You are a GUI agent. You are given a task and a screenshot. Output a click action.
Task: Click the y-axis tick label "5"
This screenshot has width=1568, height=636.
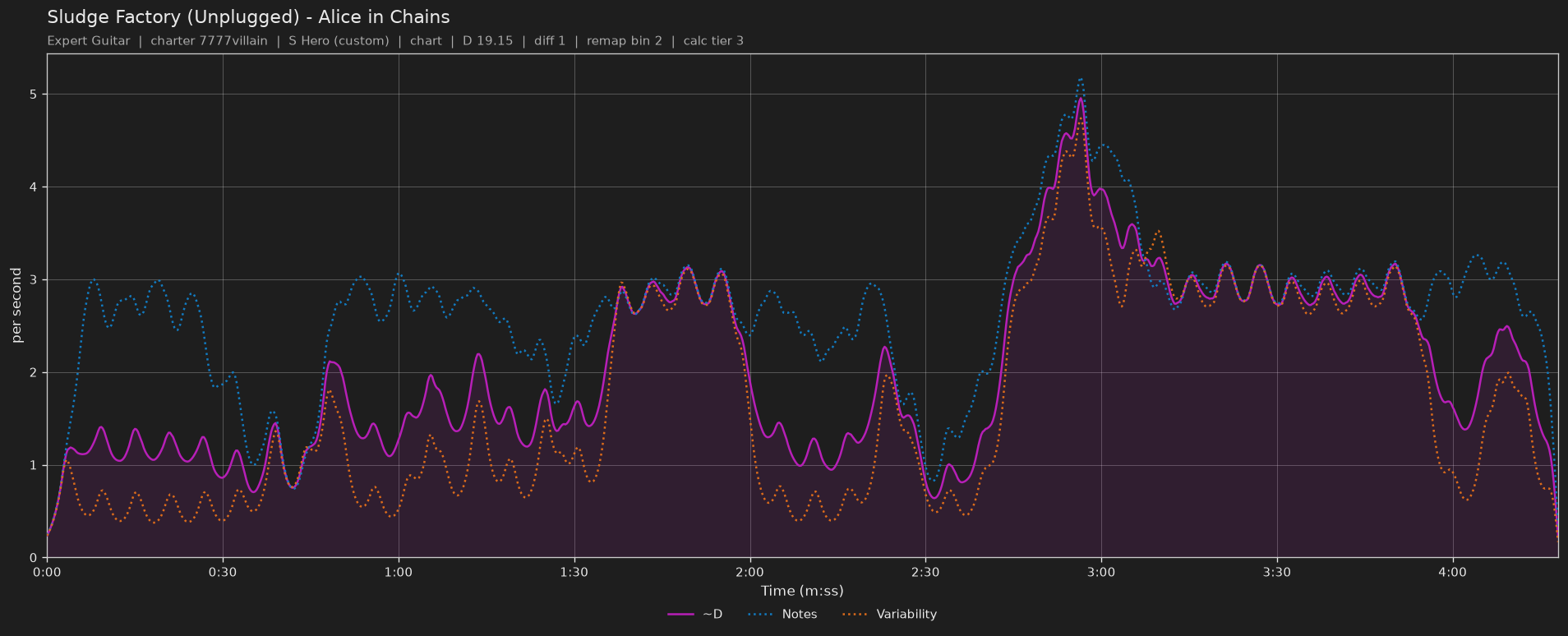pyautogui.click(x=35, y=94)
